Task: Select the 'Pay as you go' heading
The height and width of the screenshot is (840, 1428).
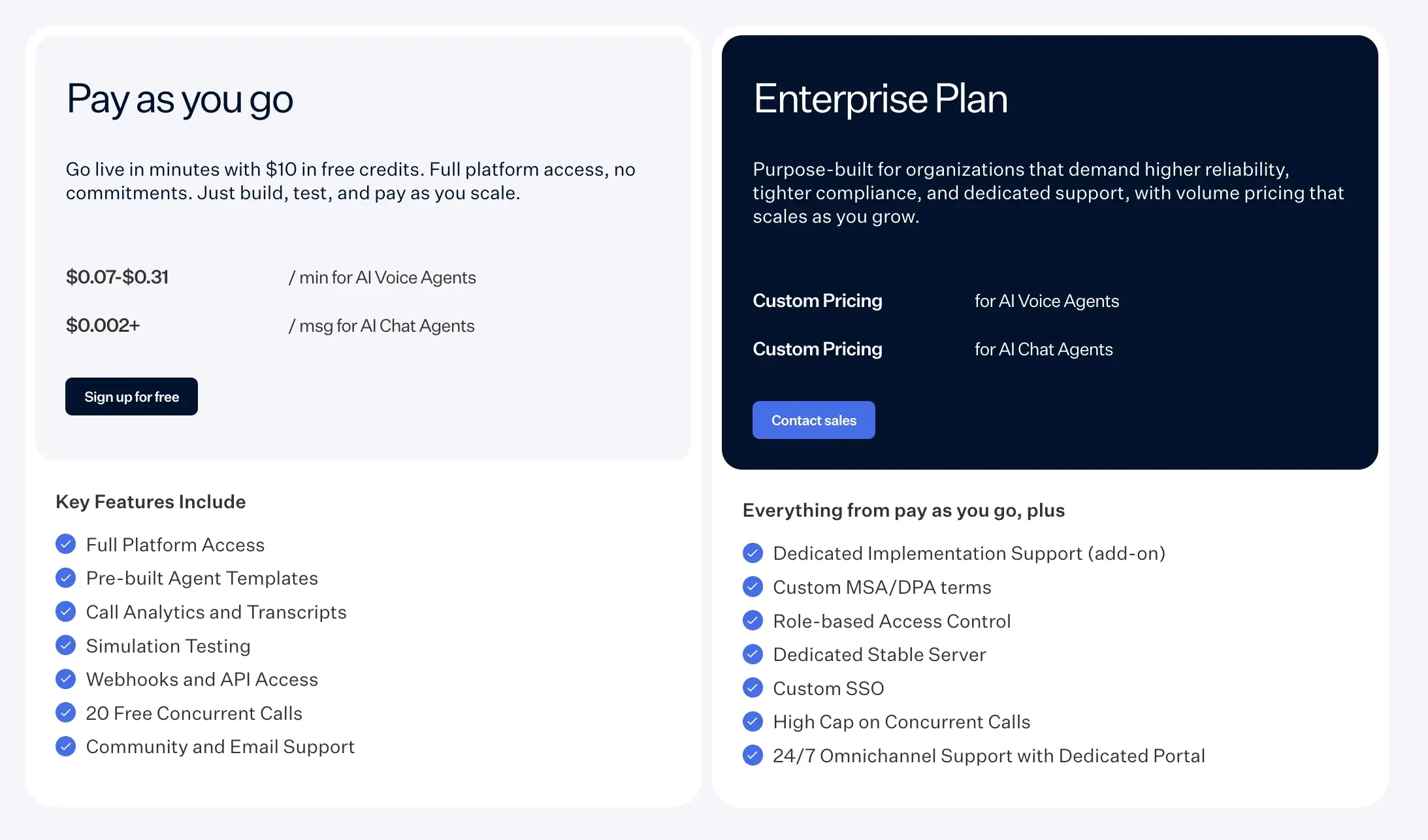Action: coord(180,100)
